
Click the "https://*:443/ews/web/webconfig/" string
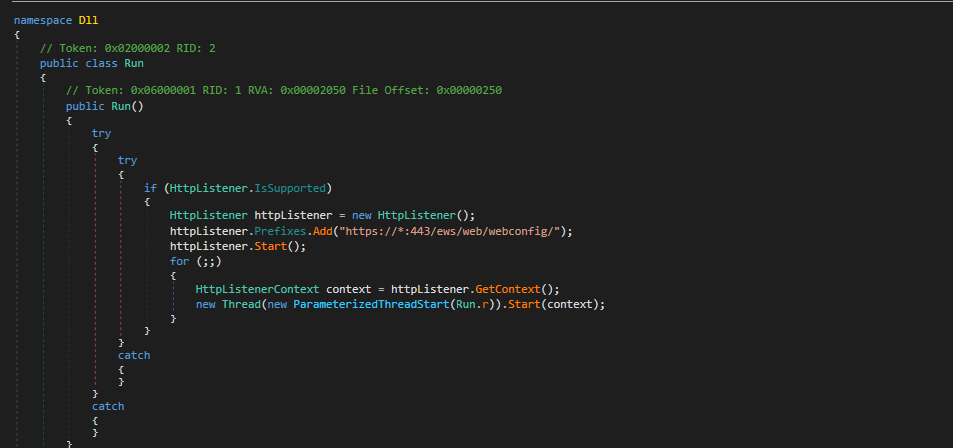point(452,232)
